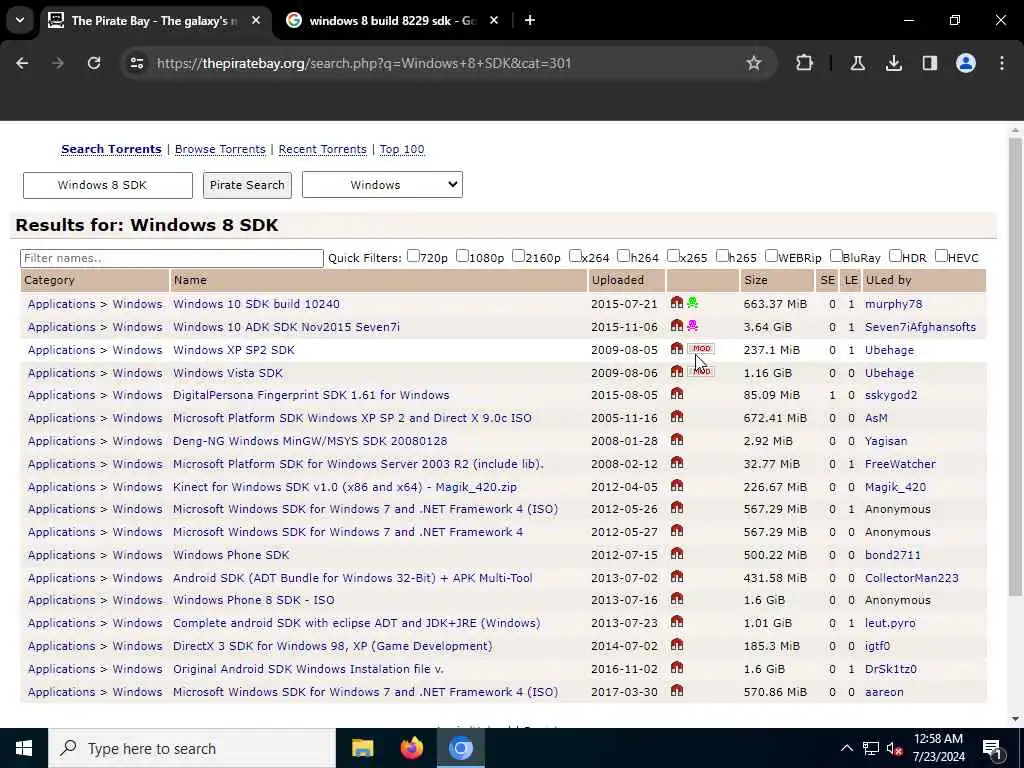Click the Pirate Search button
Screen dimensions: 1024x768
click(x=247, y=185)
